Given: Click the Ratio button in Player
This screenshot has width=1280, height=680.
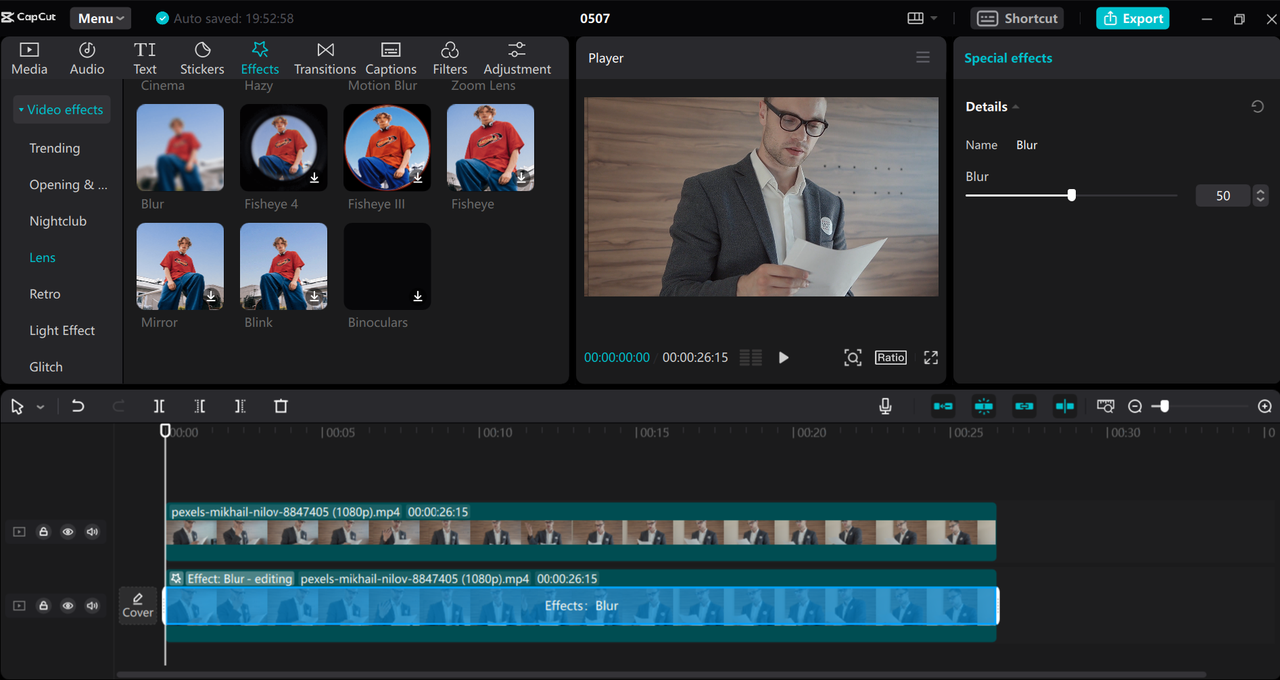Looking at the screenshot, I should pyautogui.click(x=891, y=357).
